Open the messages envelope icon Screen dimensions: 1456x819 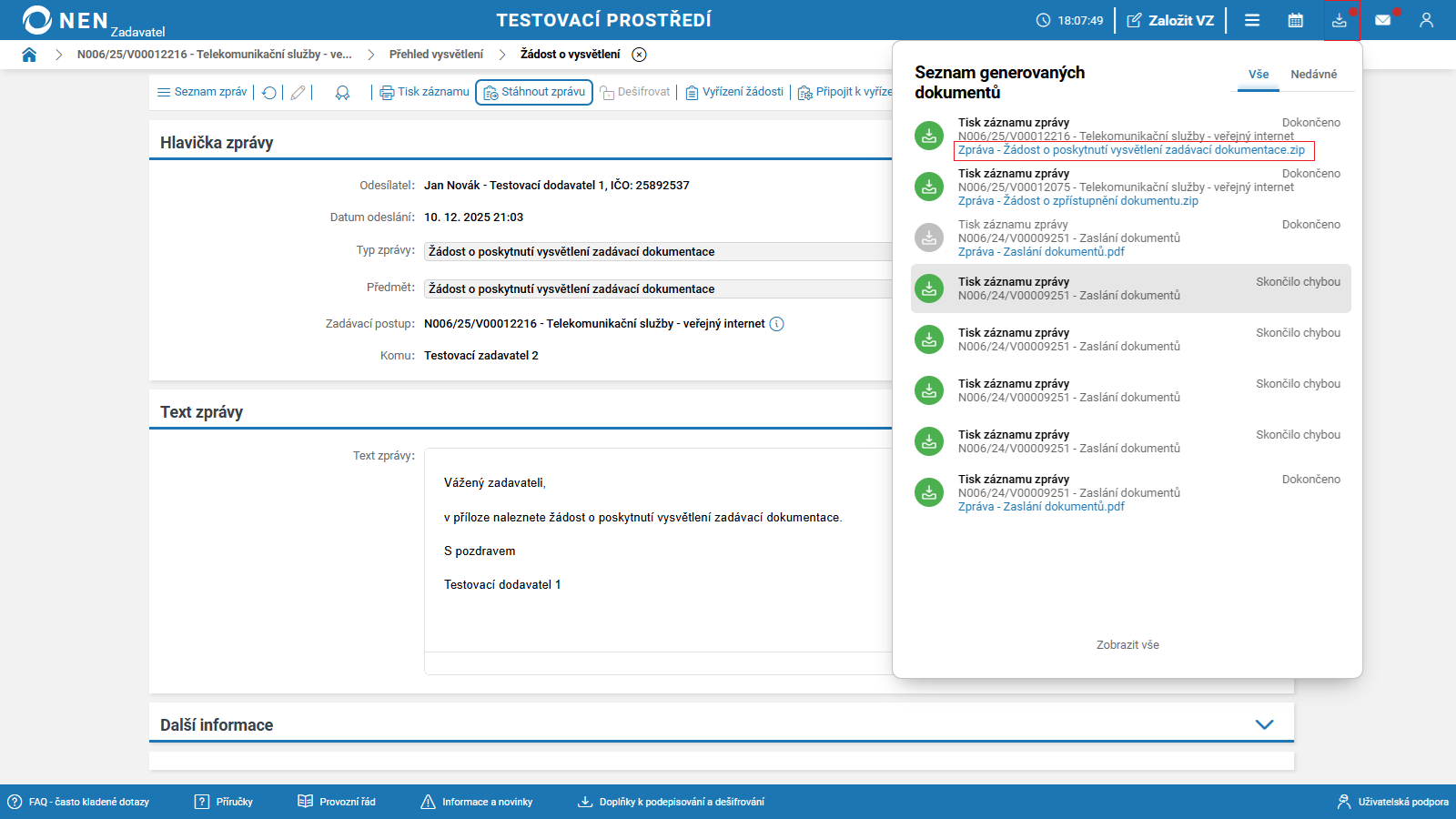click(1382, 20)
